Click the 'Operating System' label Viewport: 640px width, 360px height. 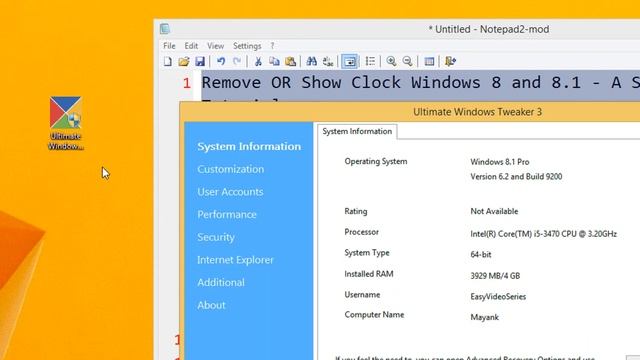[x=376, y=162]
